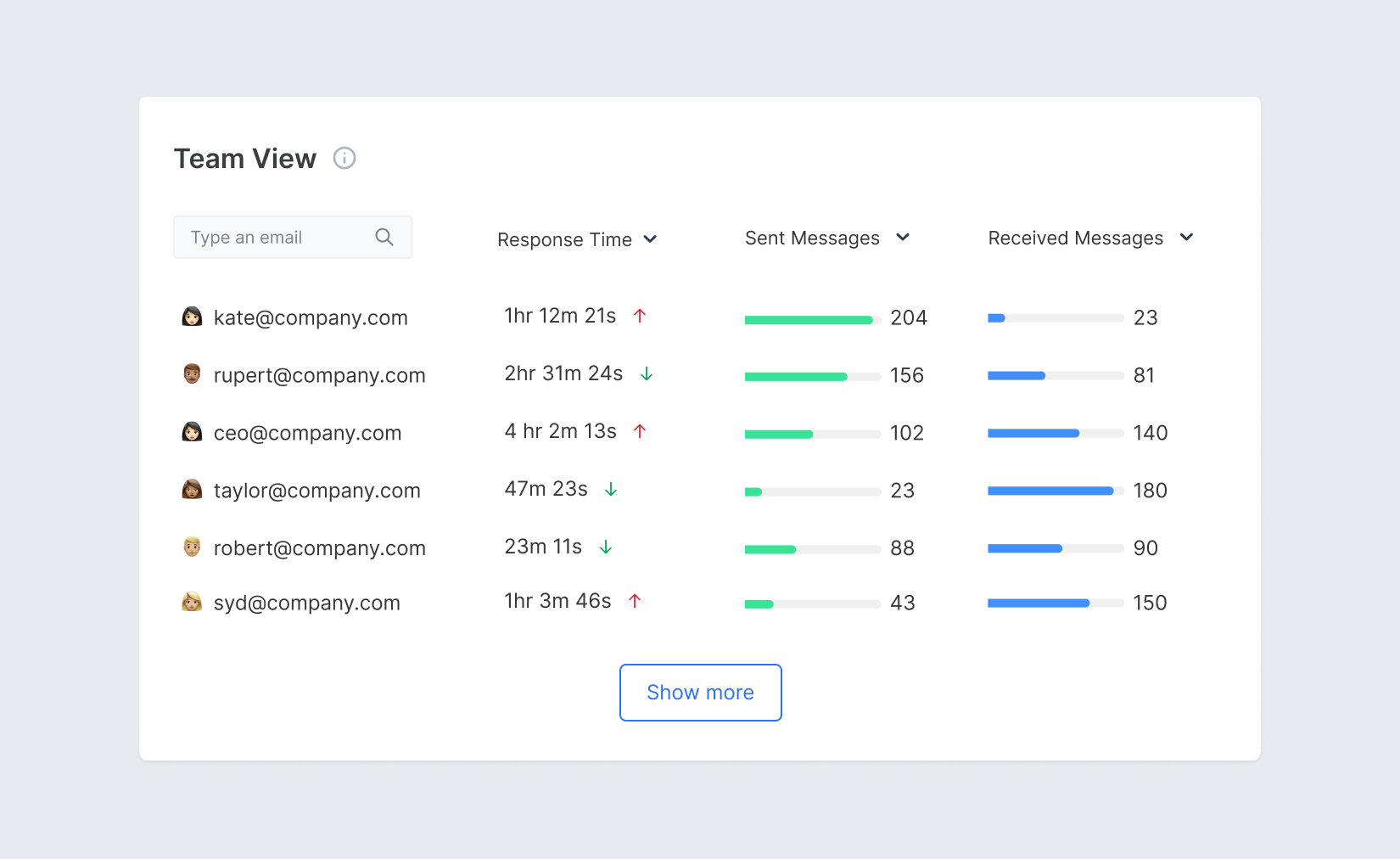Click syd's received messages progress bar
Screen dimensions: 1400x859
[1055, 603]
